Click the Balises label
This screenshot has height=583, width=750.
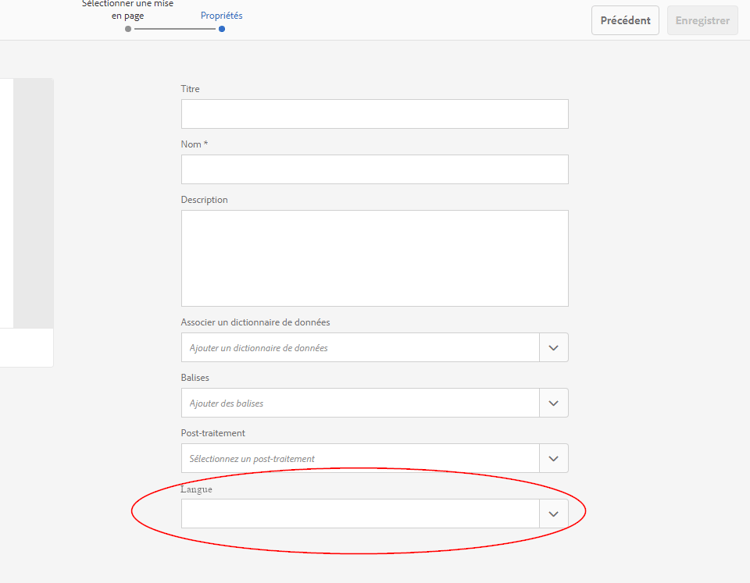[x=195, y=378]
